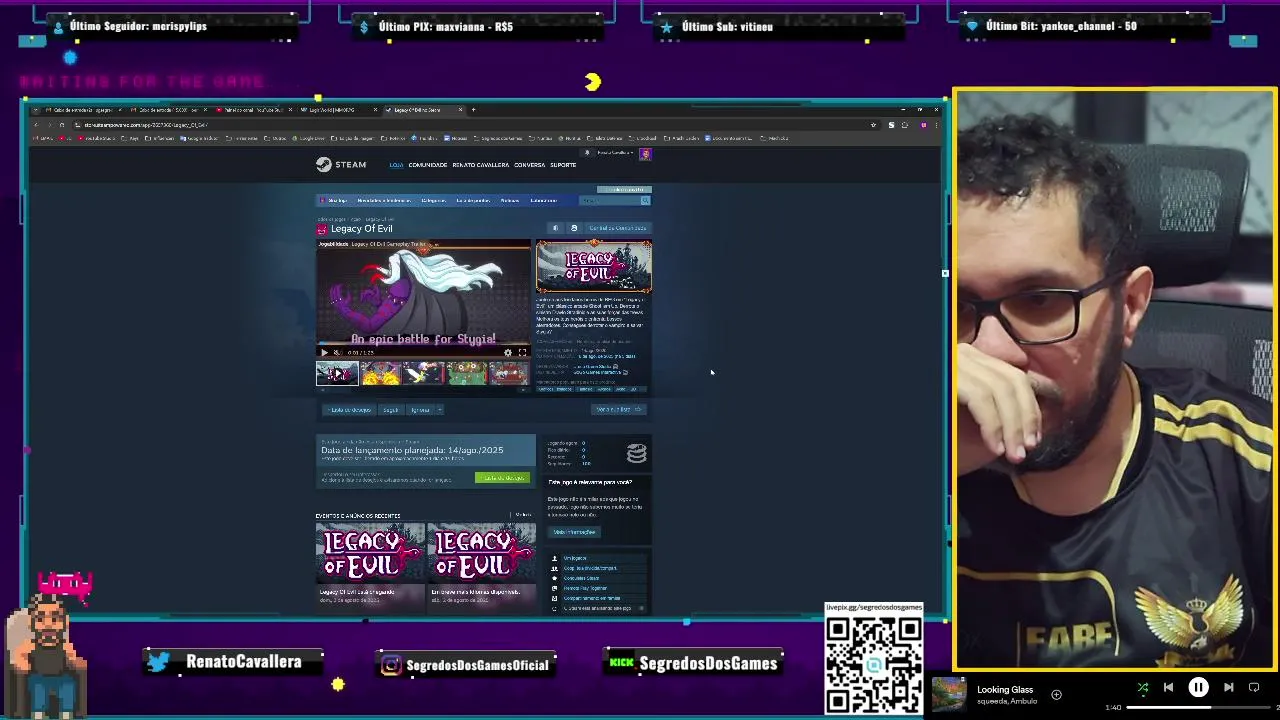Viewport: 1280px width, 720px height.
Task: Add Looking Glass to library plus icon
Action: [1056, 694]
